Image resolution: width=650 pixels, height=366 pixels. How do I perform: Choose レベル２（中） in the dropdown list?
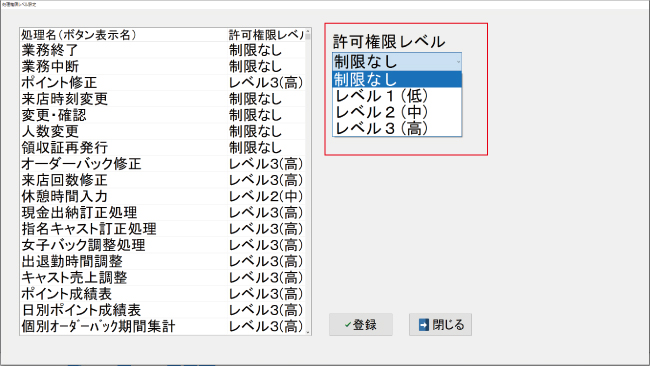click(x=397, y=112)
